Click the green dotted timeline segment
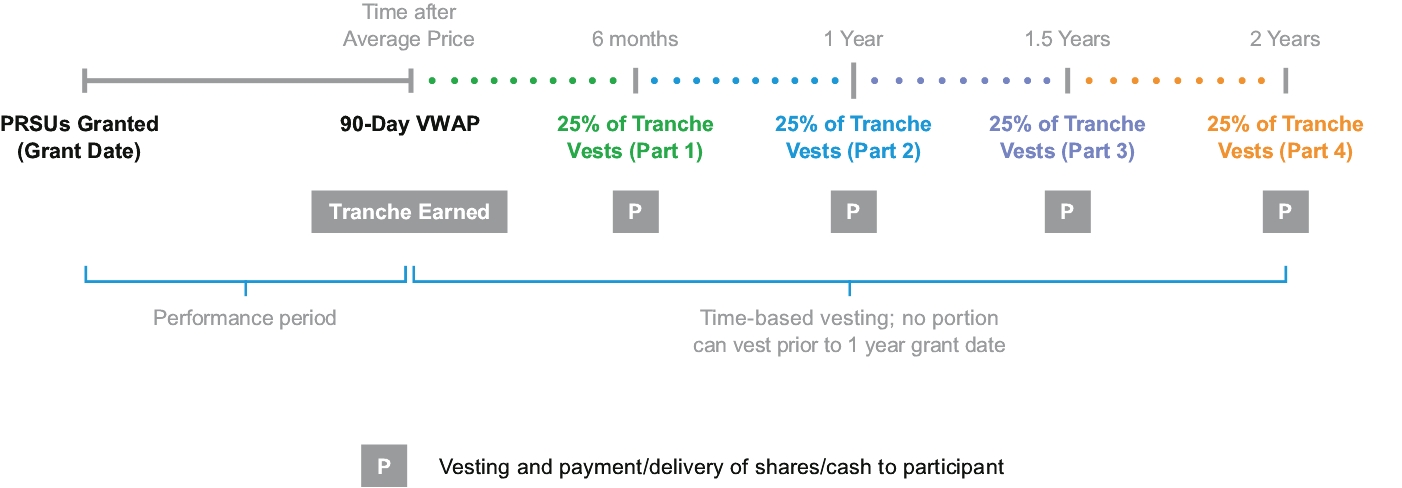The width and height of the screenshot is (1402, 488). pos(522,80)
